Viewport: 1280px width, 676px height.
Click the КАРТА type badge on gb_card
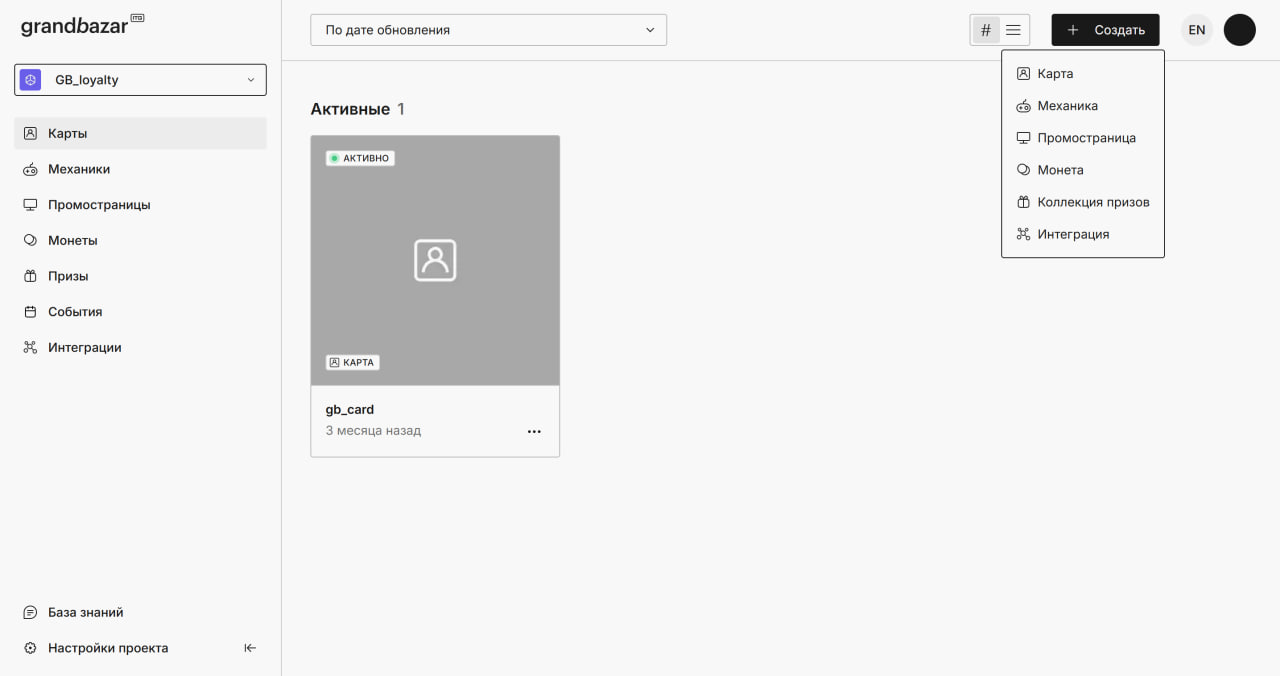tap(353, 363)
